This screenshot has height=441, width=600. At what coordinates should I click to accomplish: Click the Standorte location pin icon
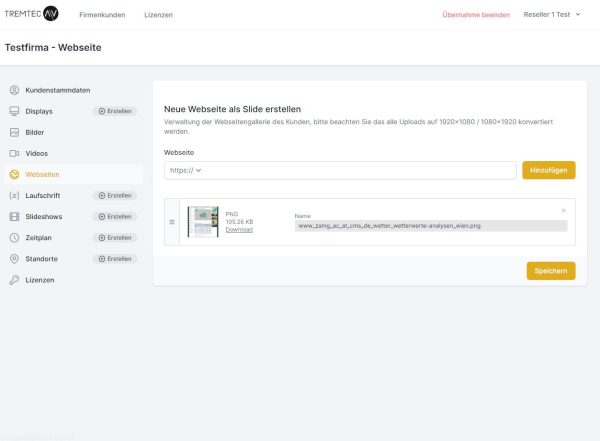point(14,258)
